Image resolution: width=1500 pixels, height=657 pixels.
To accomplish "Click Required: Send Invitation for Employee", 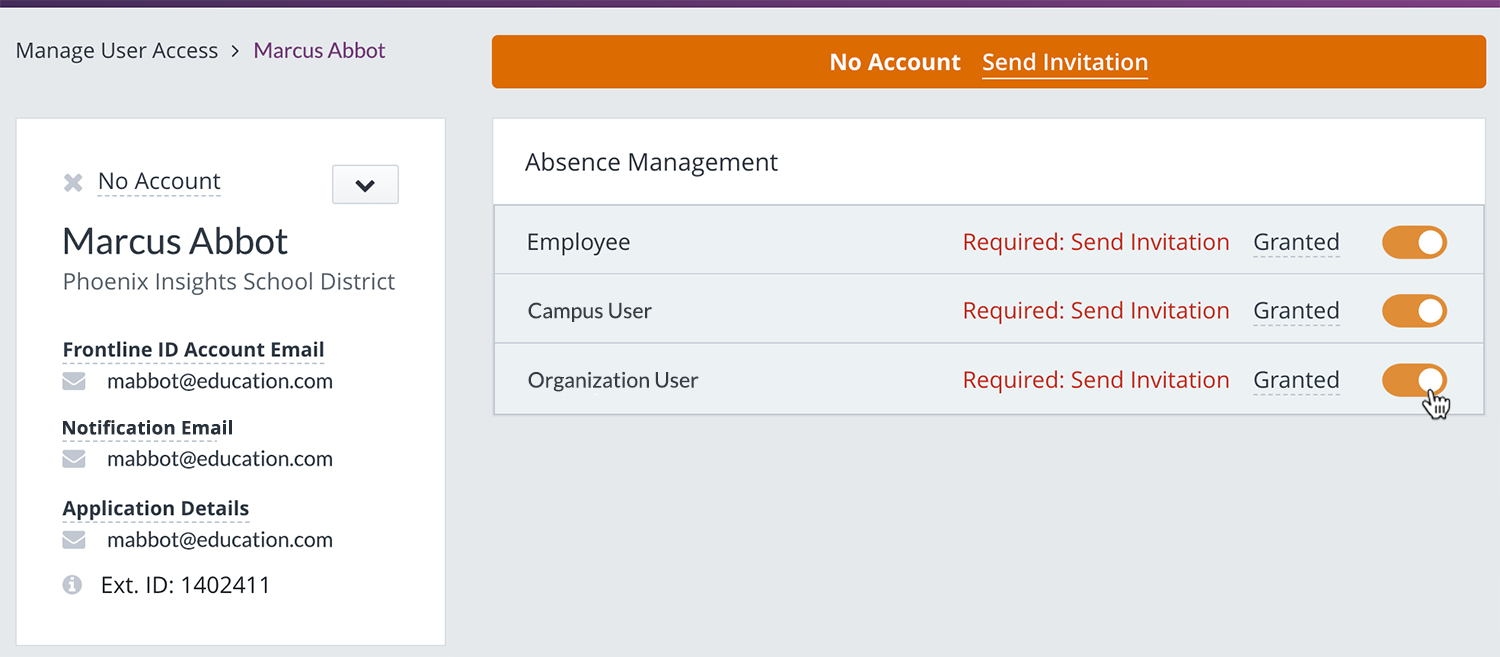I will 1096,242.
